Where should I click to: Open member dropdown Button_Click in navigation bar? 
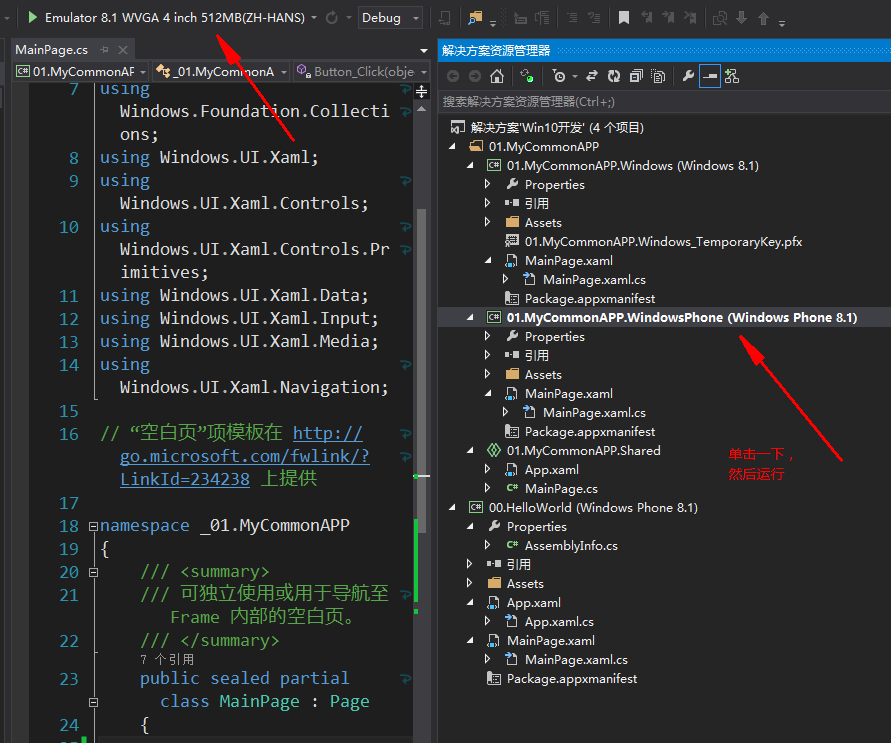pyautogui.click(x=361, y=72)
